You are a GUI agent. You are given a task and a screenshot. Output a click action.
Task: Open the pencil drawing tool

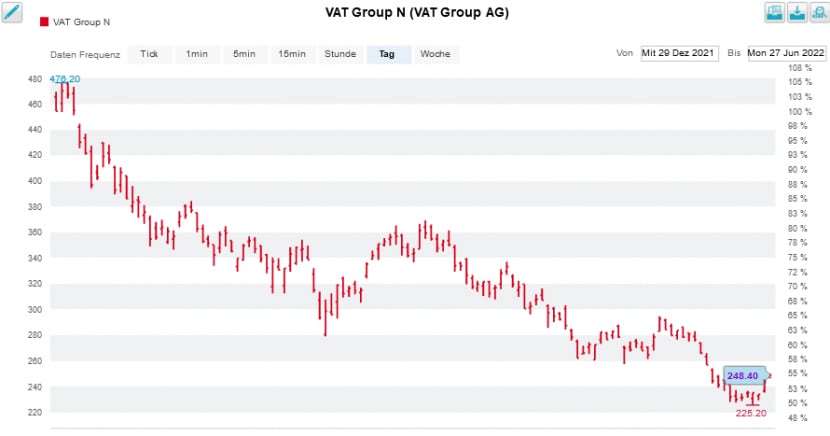click(x=12, y=12)
